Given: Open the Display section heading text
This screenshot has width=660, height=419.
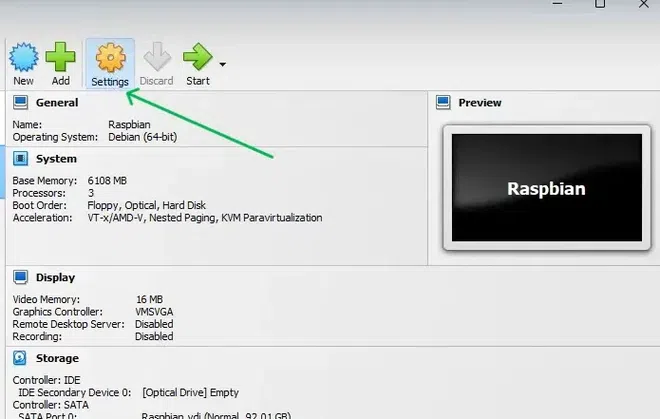Looking at the screenshot, I should point(56,277).
